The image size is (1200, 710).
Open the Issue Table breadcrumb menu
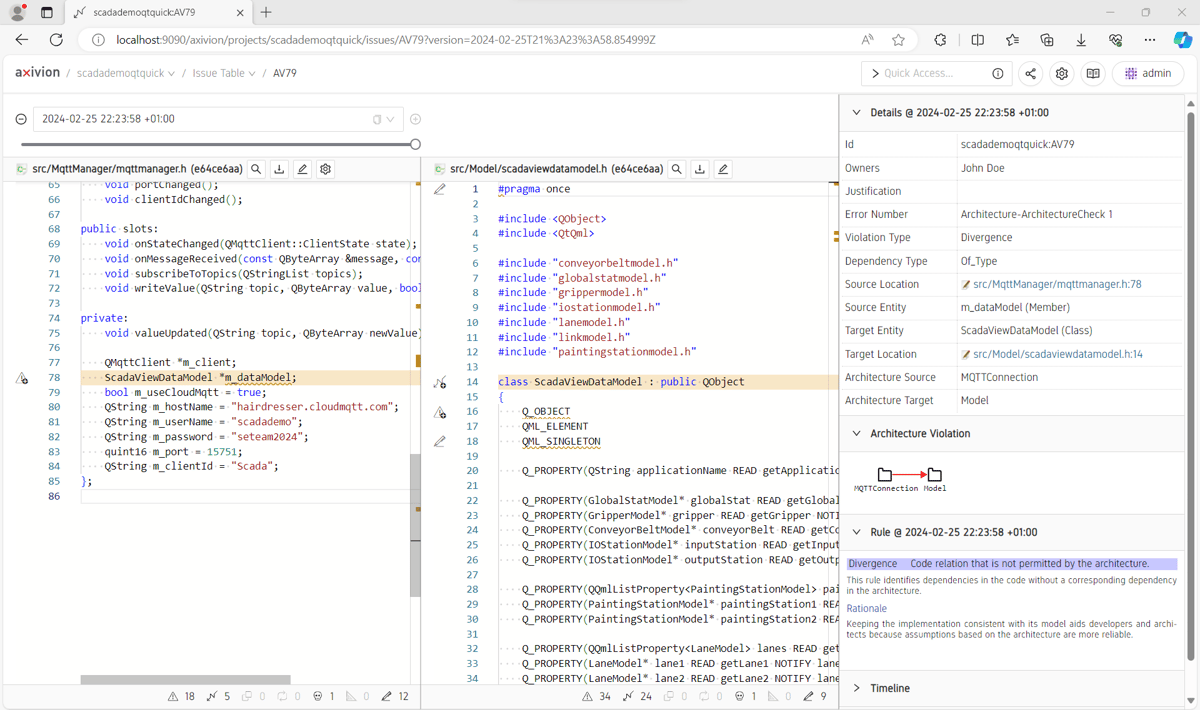[223, 73]
